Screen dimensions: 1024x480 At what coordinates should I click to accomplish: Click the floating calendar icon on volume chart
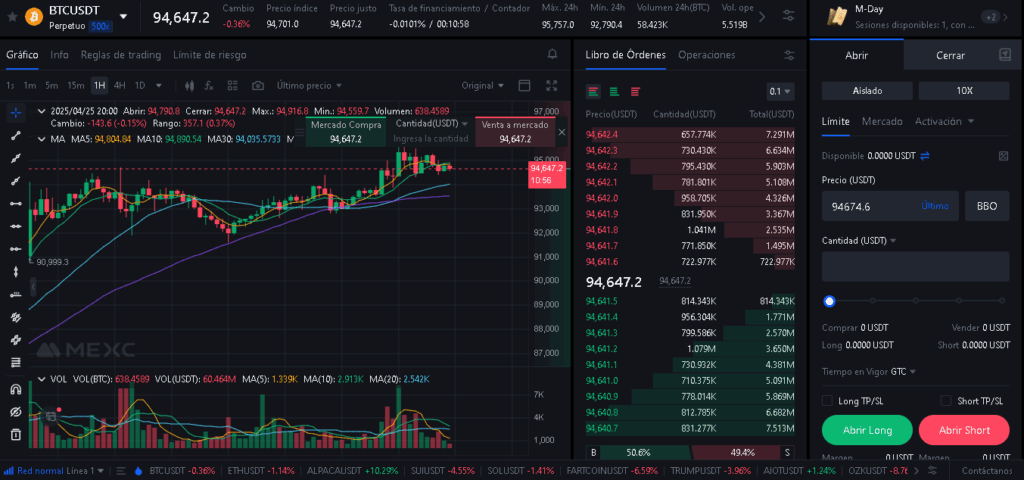[x=50, y=416]
